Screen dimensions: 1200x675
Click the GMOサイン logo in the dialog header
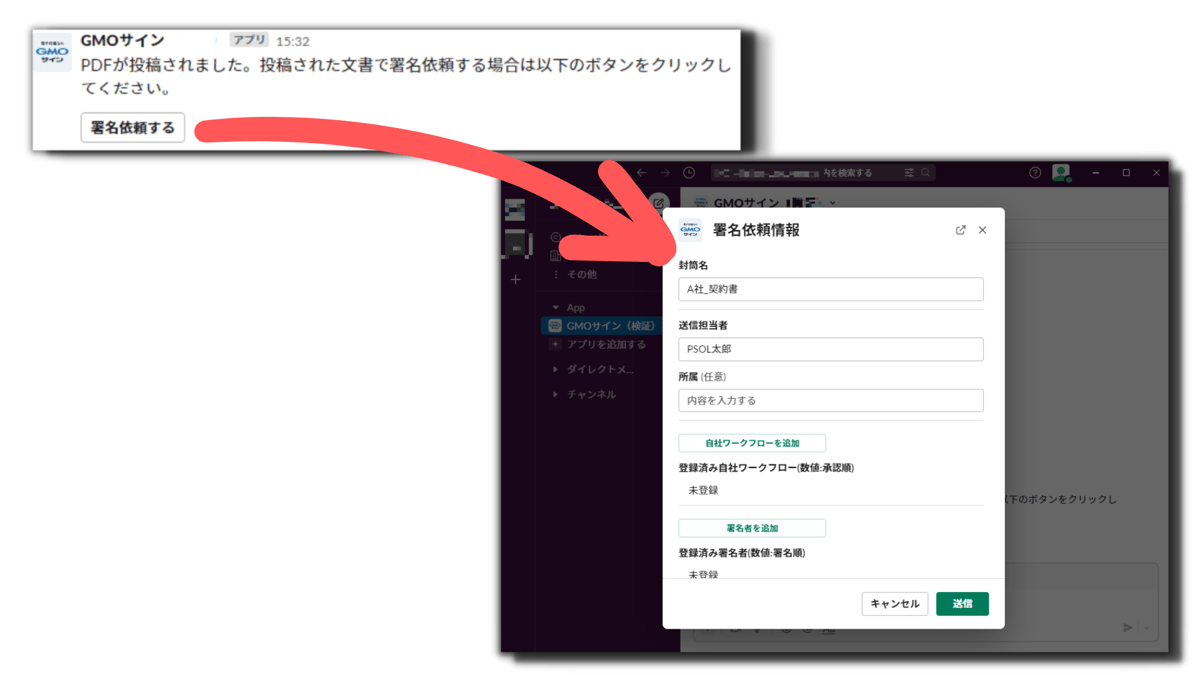click(x=688, y=229)
